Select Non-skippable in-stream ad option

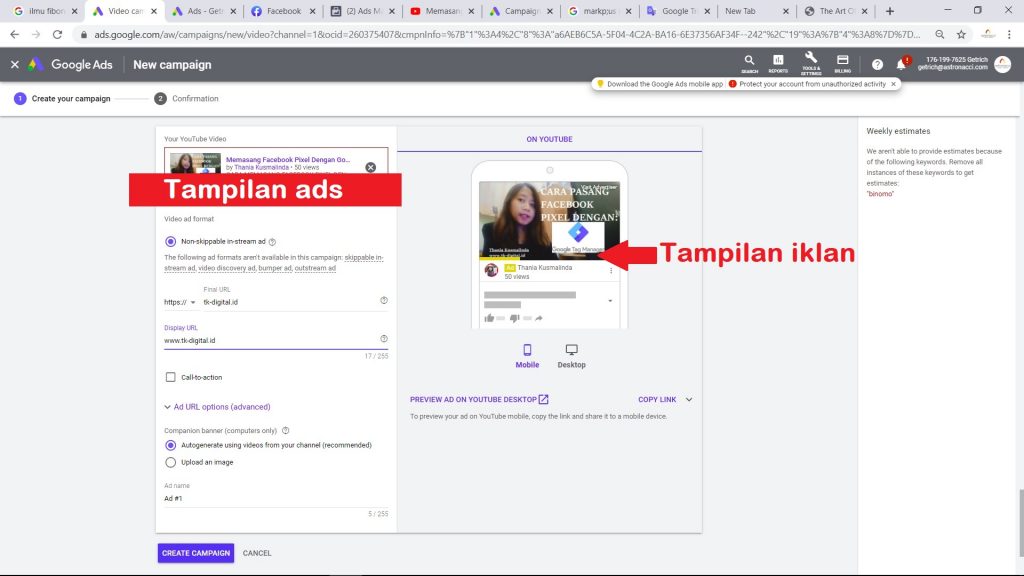pos(170,241)
